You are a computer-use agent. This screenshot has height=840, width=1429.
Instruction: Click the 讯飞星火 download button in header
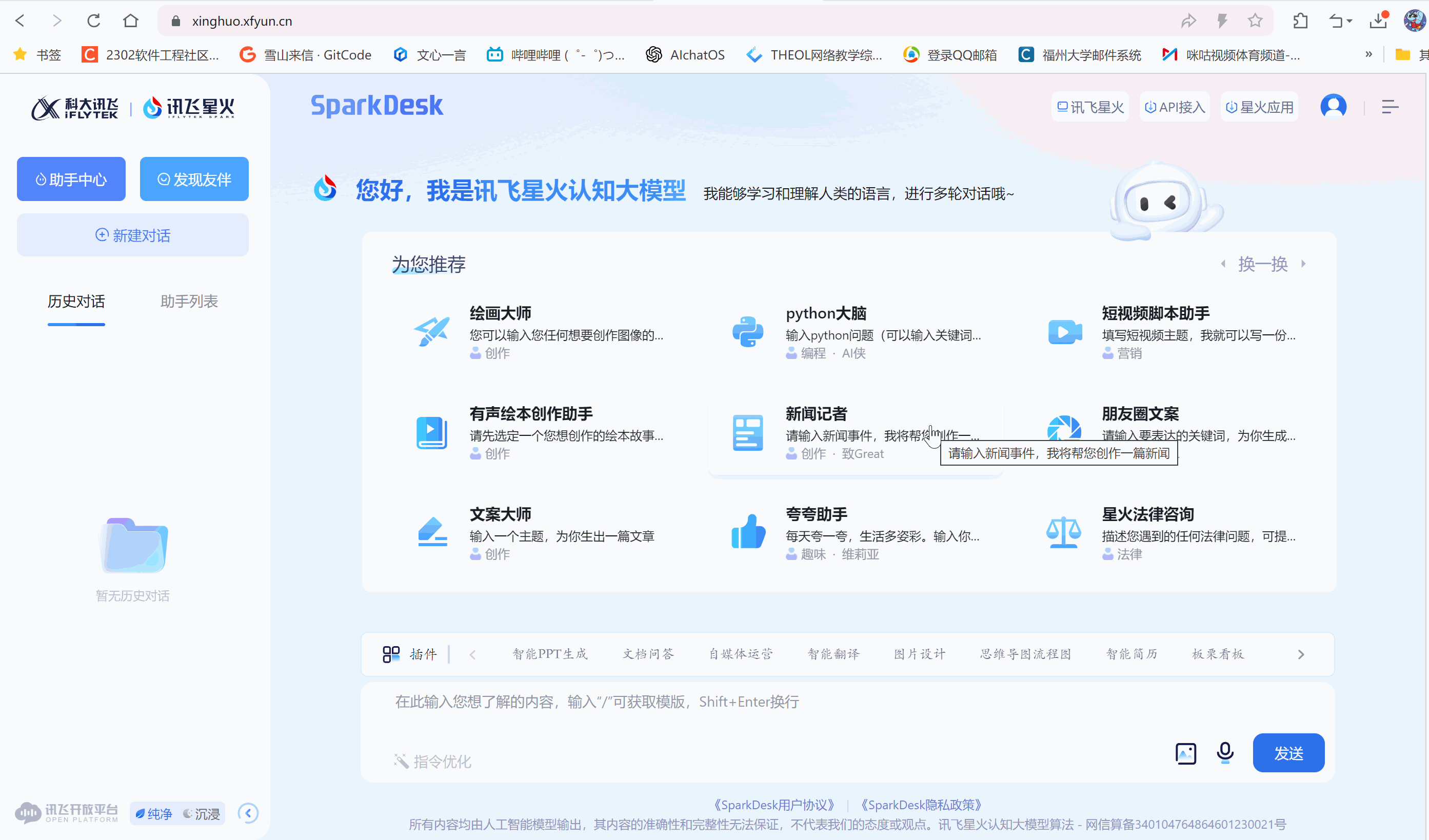point(1090,107)
